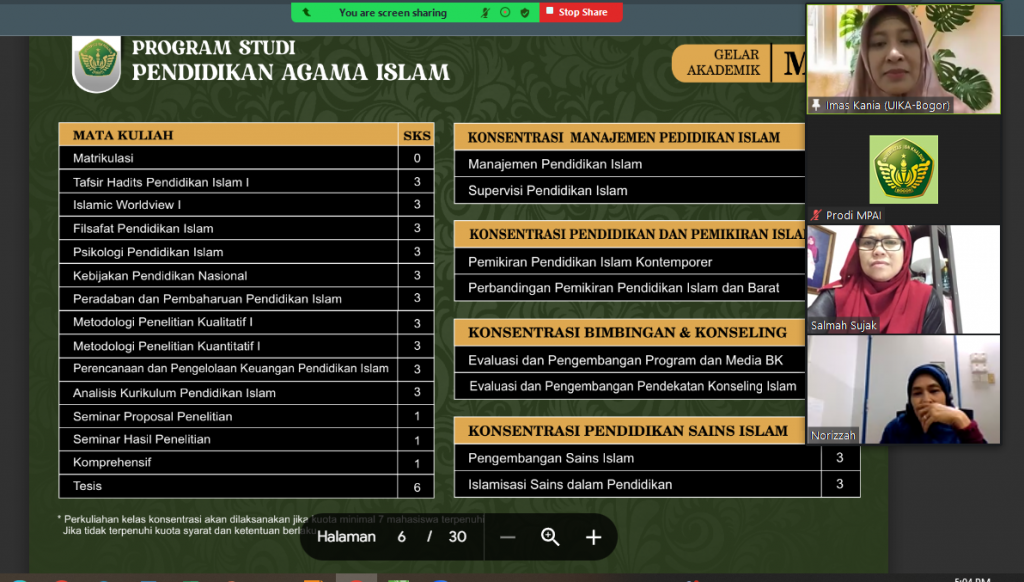Click the muted microphone icon in sharing bar
The width and height of the screenshot is (1024, 582).
pos(485,12)
